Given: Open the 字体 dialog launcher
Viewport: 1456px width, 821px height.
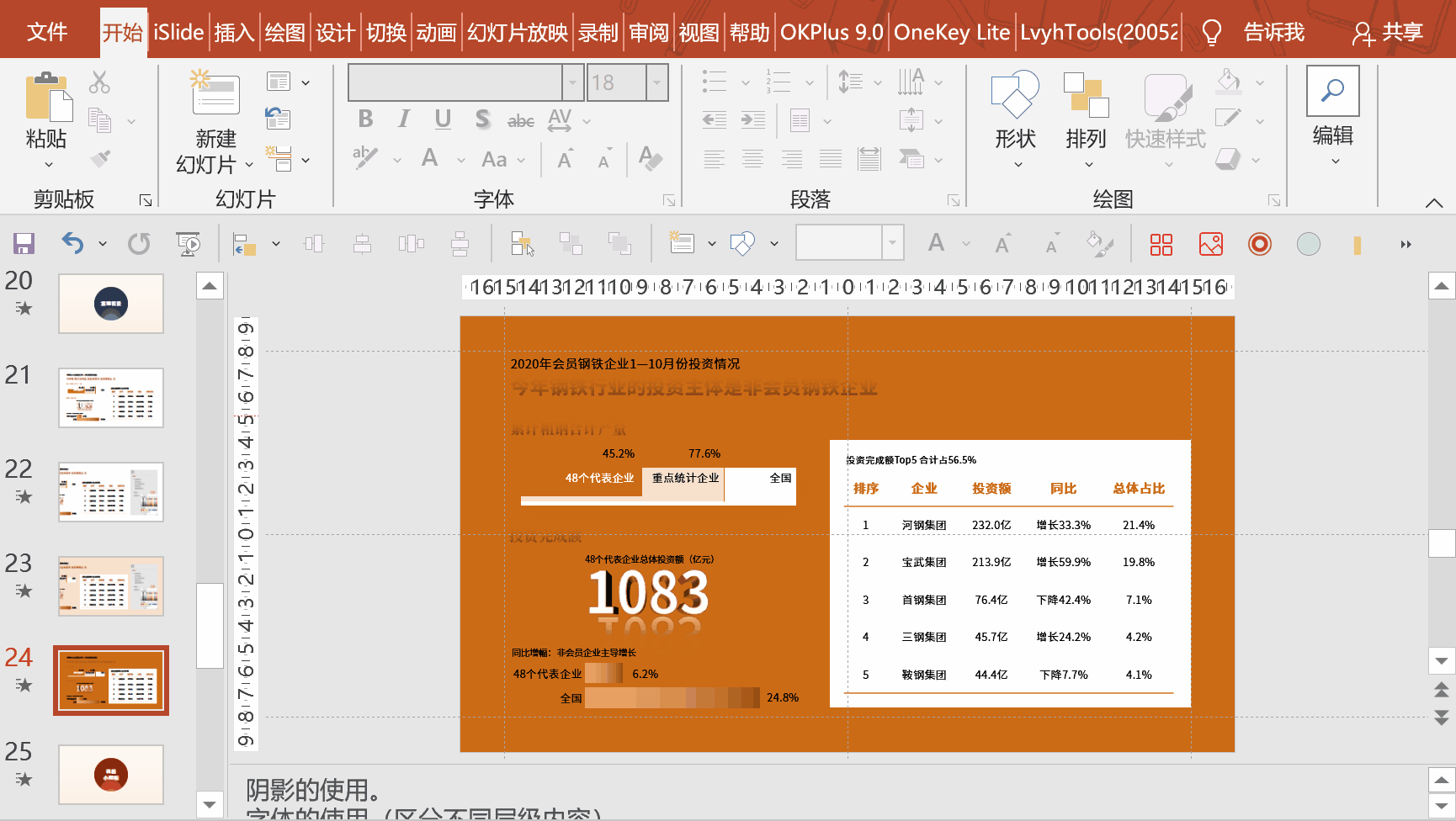Looking at the screenshot, I should (x=669, y=200).
